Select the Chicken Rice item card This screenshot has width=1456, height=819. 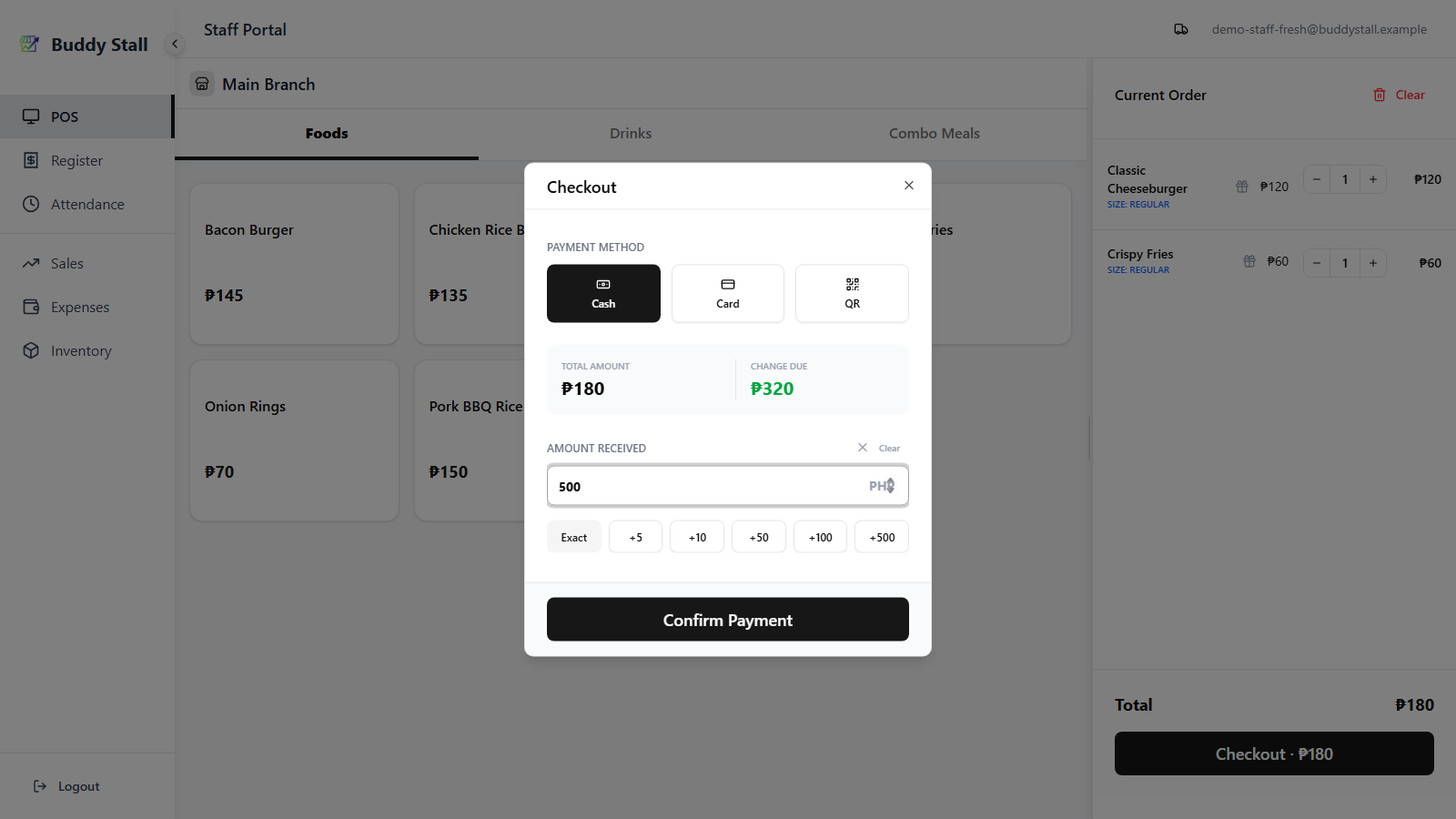coord(470,264)
